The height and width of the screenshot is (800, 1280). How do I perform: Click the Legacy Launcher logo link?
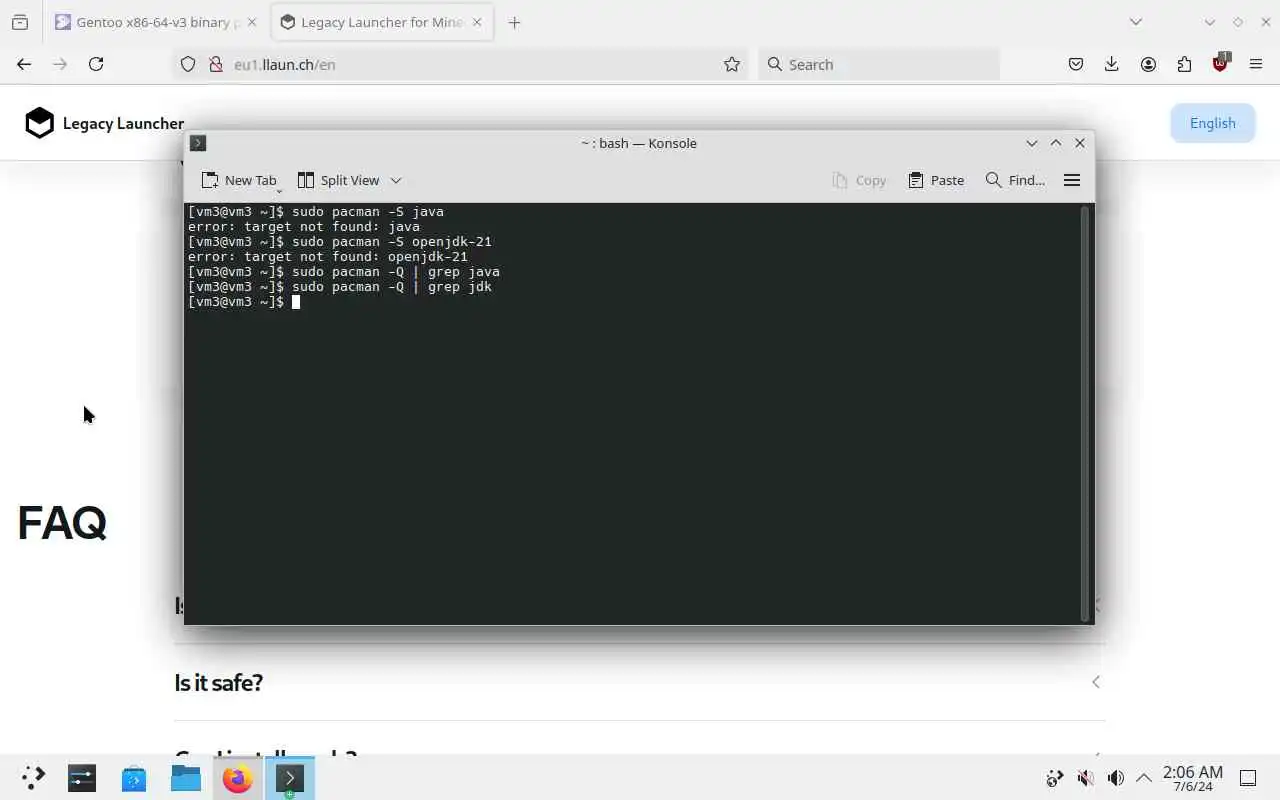point(104,123)
